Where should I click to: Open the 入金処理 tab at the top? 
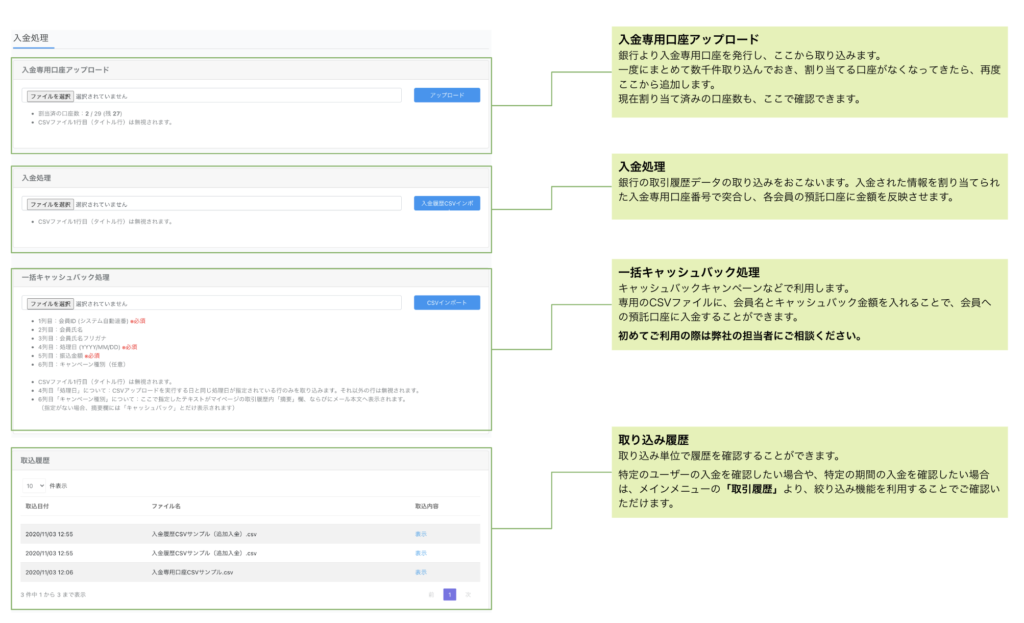31,38
